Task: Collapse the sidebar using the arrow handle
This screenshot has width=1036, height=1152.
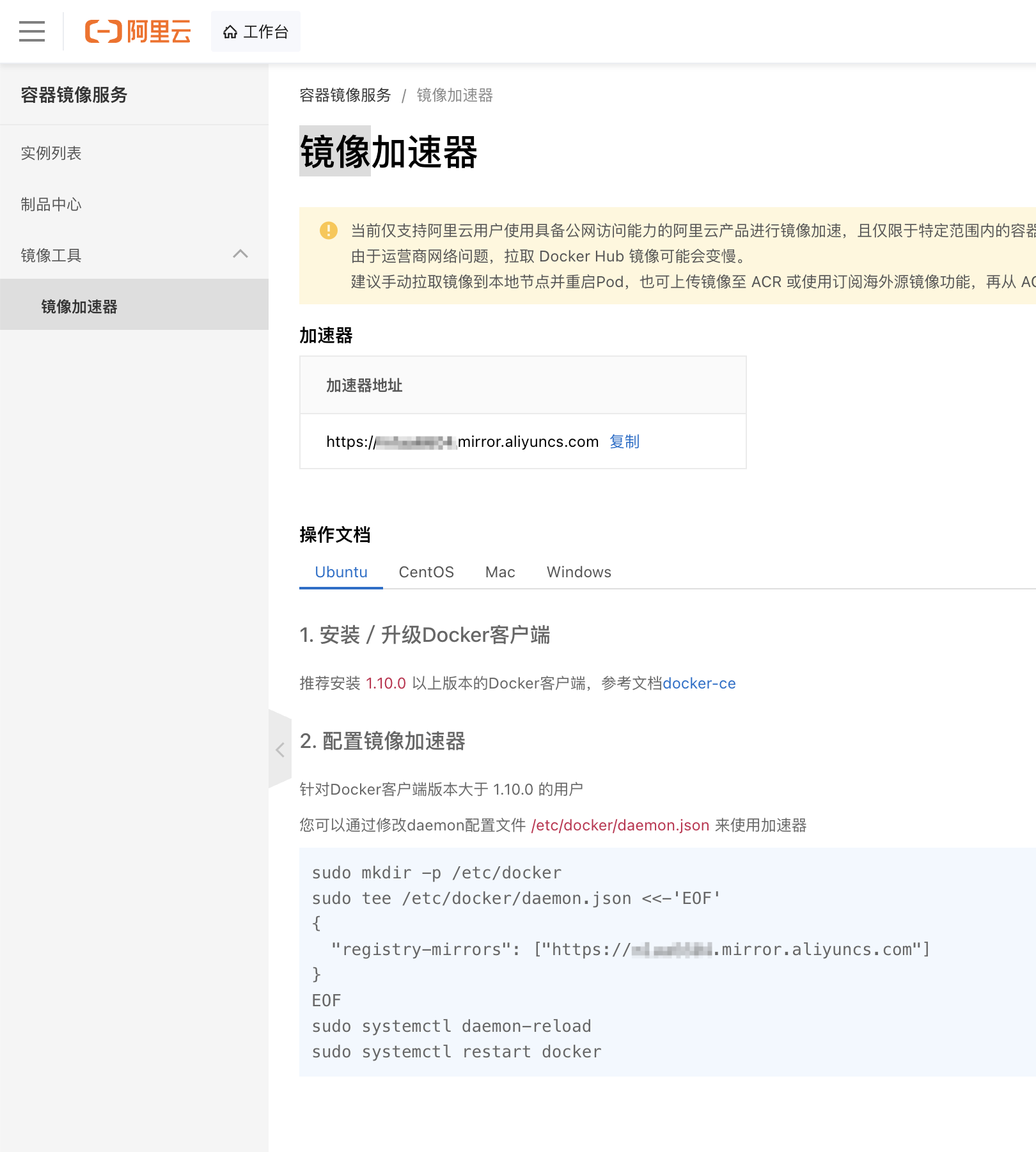Action: [x=280, y=749]
